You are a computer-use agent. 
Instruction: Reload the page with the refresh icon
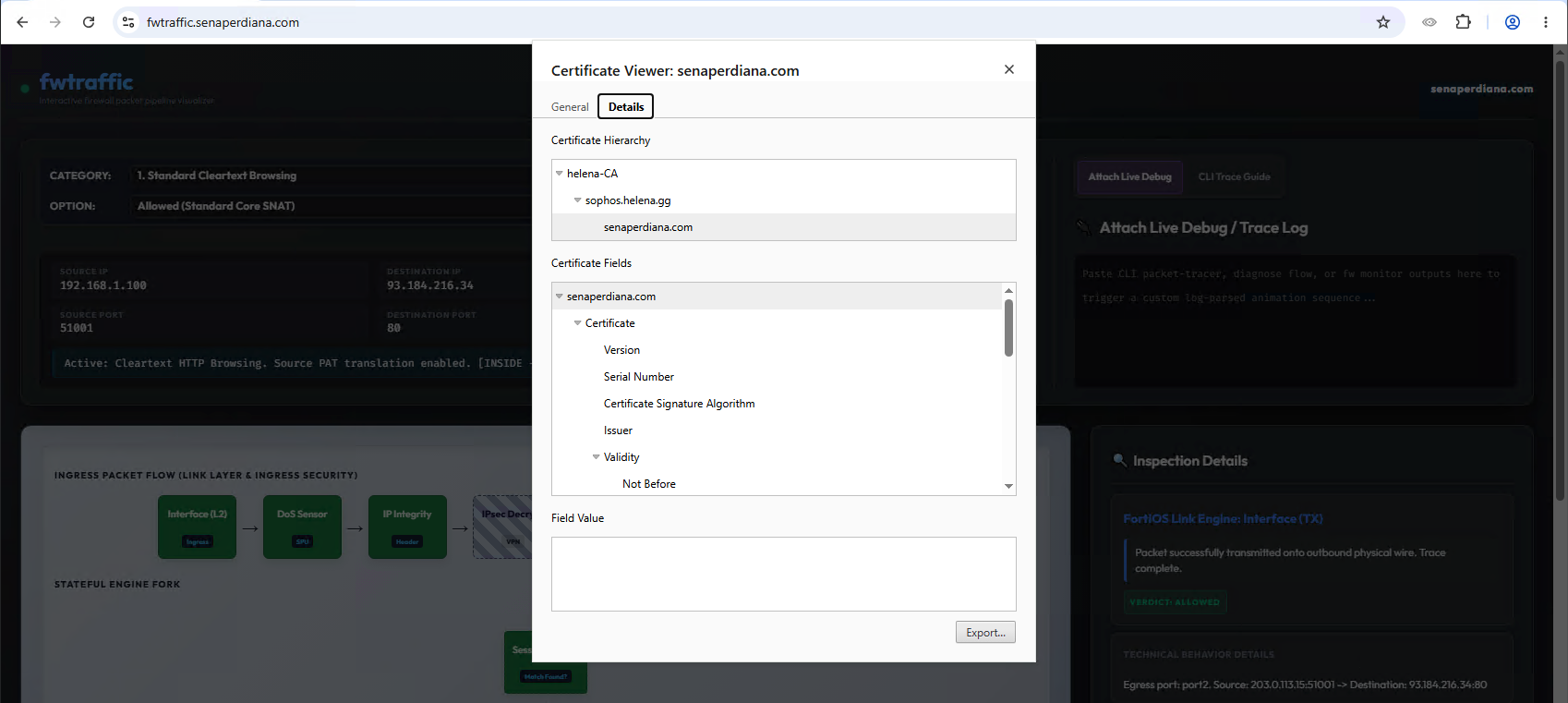[89, 22]
